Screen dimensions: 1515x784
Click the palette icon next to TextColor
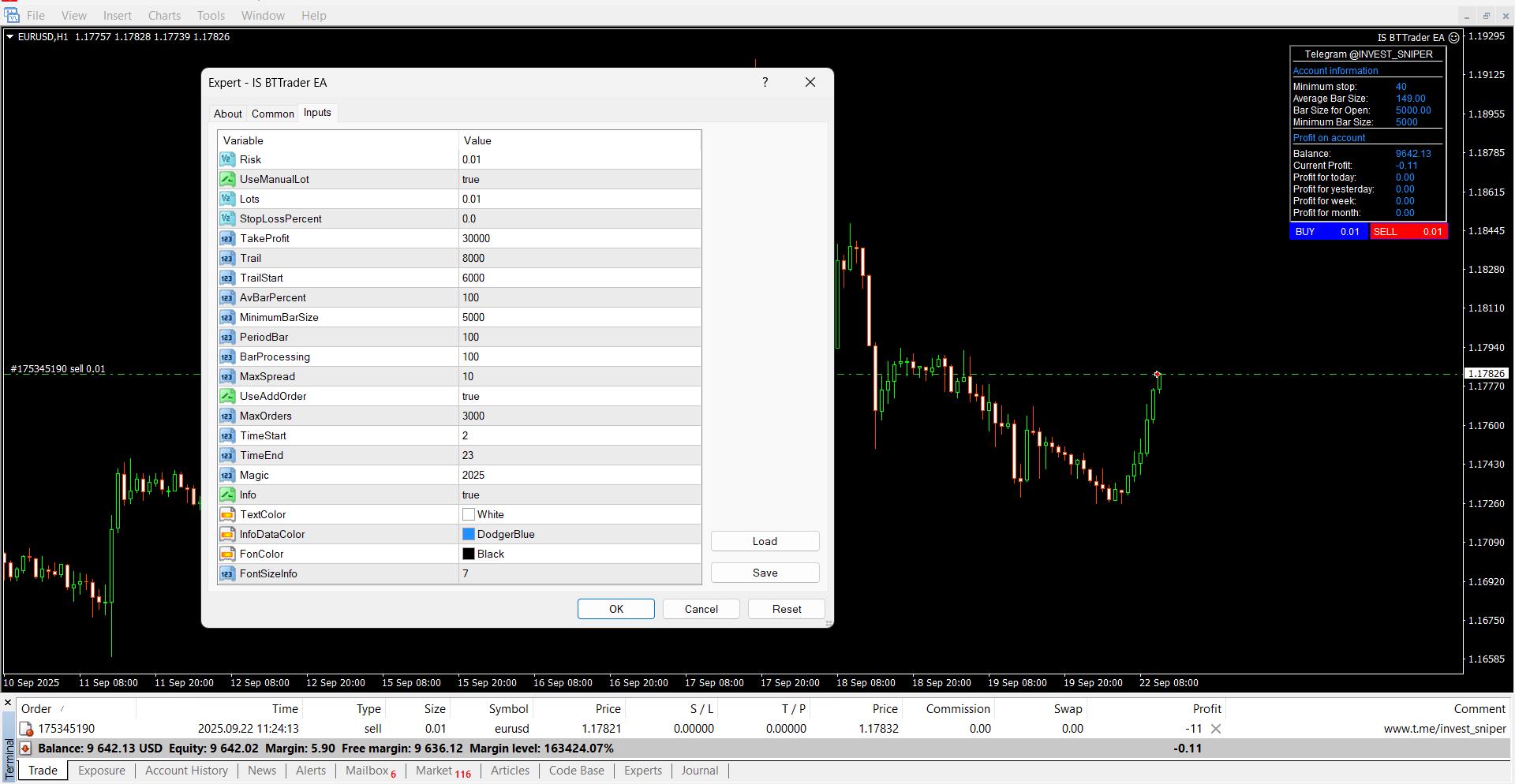(227, 514)
